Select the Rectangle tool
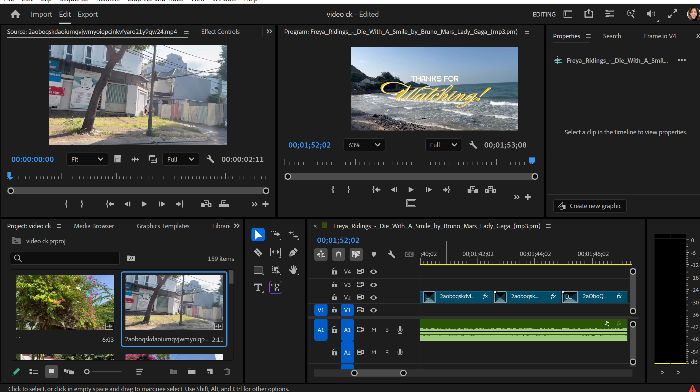This screenshot has height=392, width=700. [258, 270]
